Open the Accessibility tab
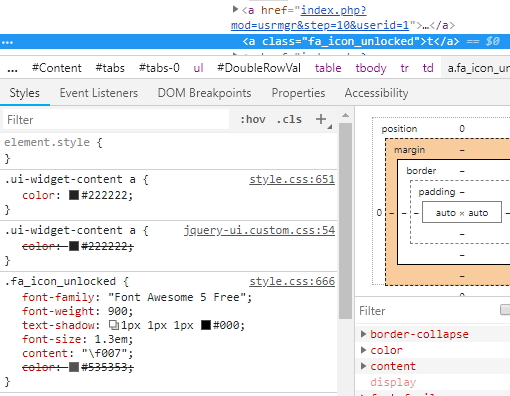This screenshot has width=510, height=396. click(x=376, y=93)
